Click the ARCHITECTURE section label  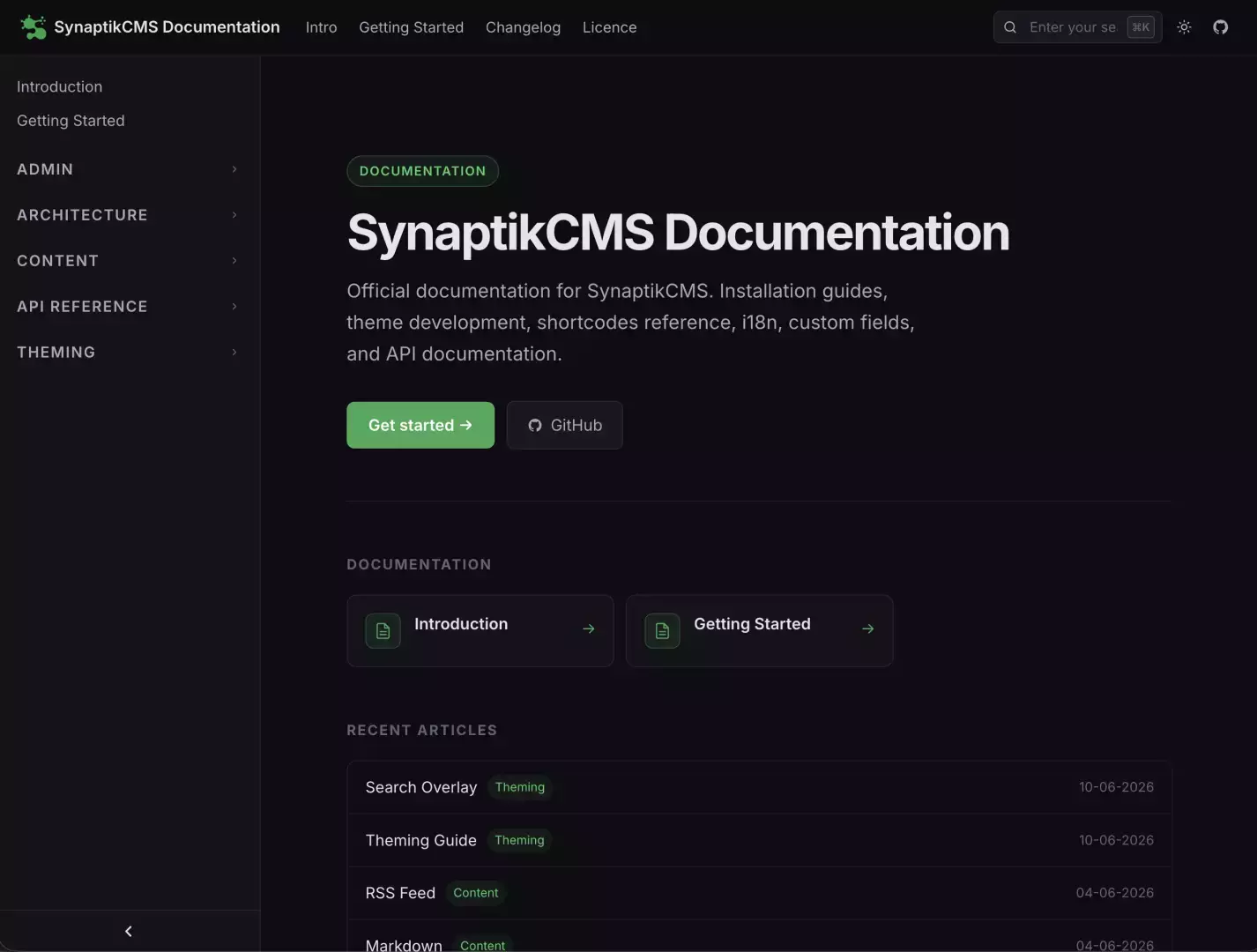pos(82,215)
